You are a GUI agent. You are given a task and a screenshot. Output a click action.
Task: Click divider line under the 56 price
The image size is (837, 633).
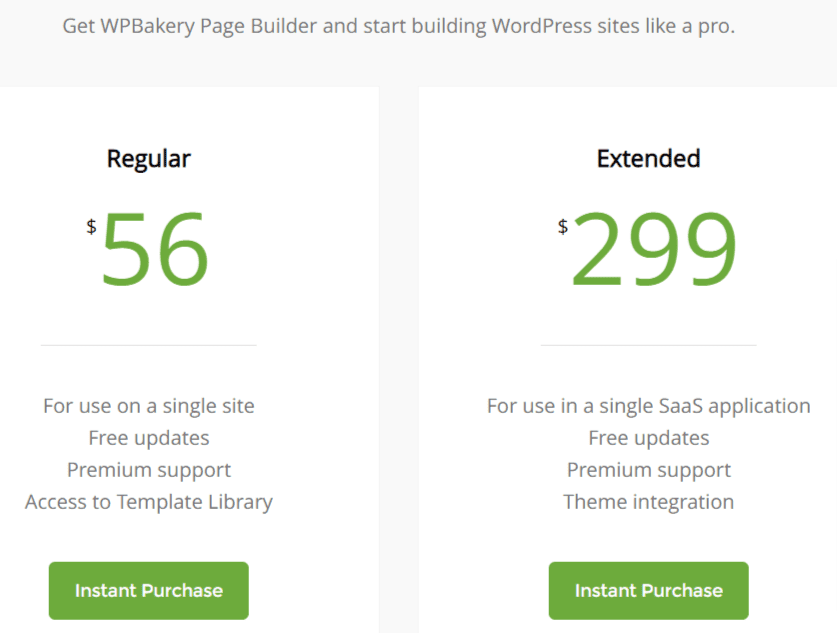148,345
